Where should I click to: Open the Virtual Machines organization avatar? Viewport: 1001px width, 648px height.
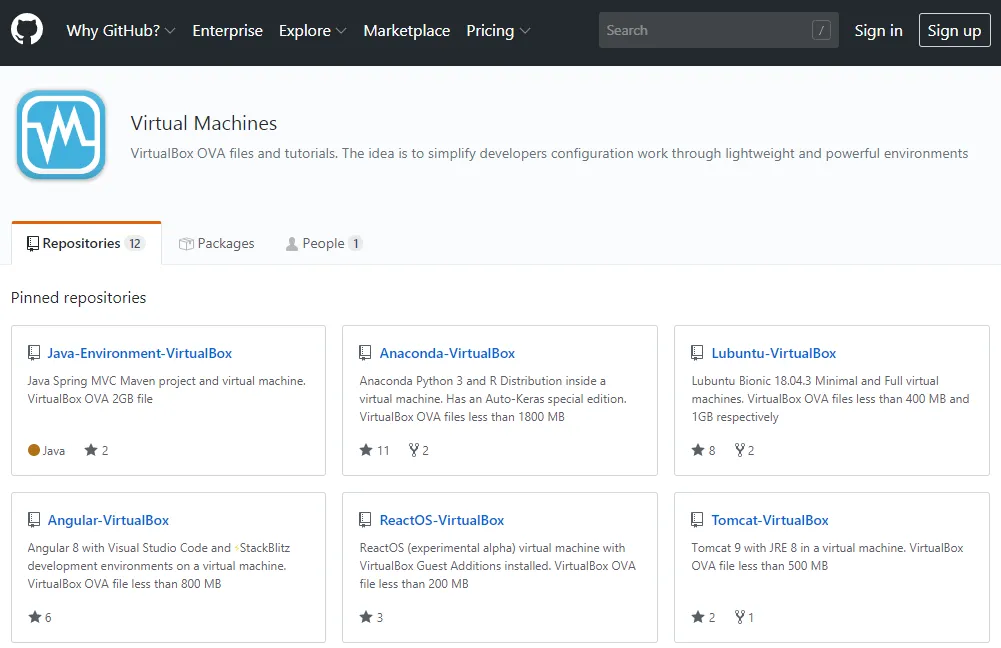coord(61,135)
